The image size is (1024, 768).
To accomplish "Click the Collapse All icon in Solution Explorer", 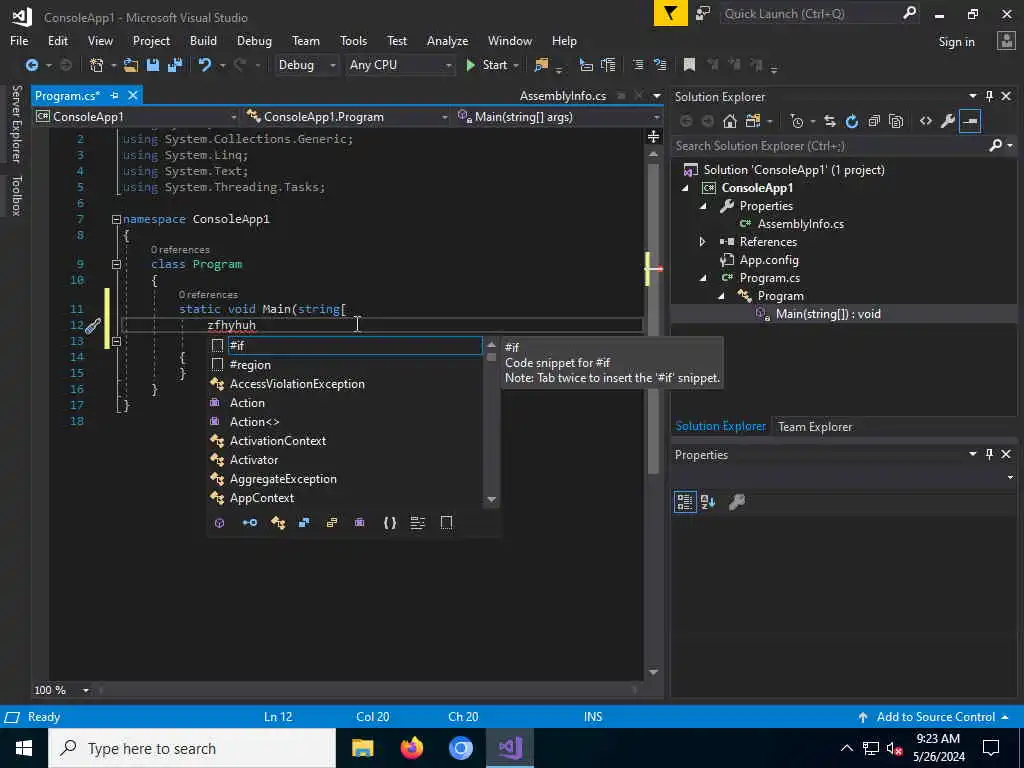I will (x=874, y=121).
